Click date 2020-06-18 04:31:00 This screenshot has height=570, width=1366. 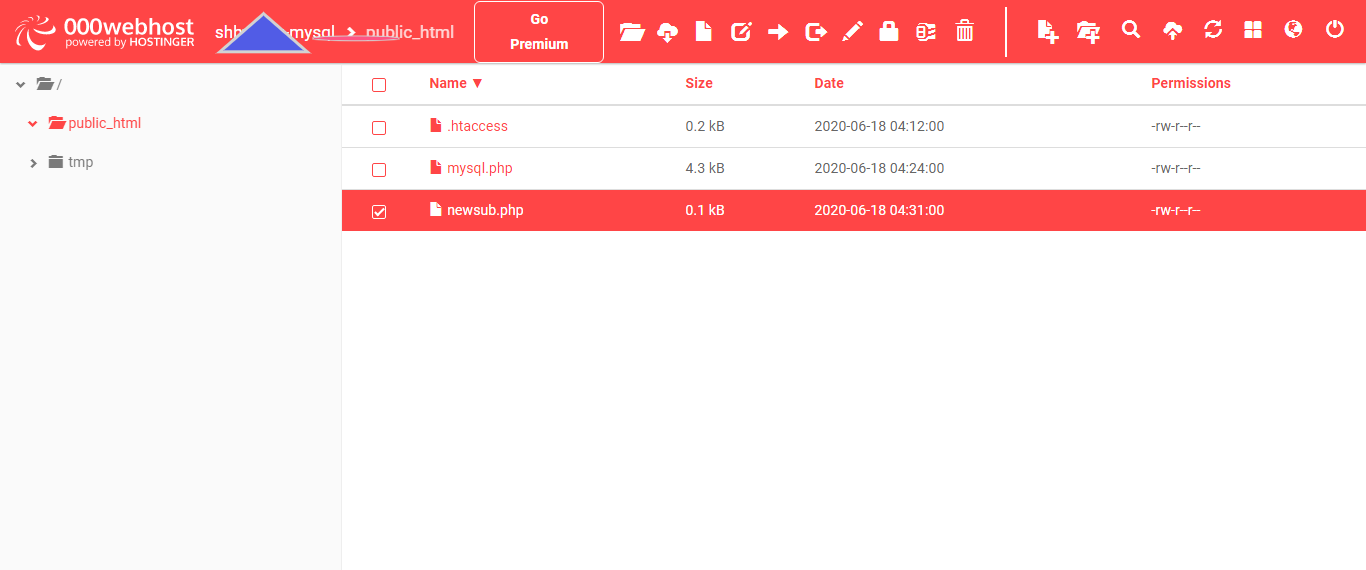[x=879, y=210]
